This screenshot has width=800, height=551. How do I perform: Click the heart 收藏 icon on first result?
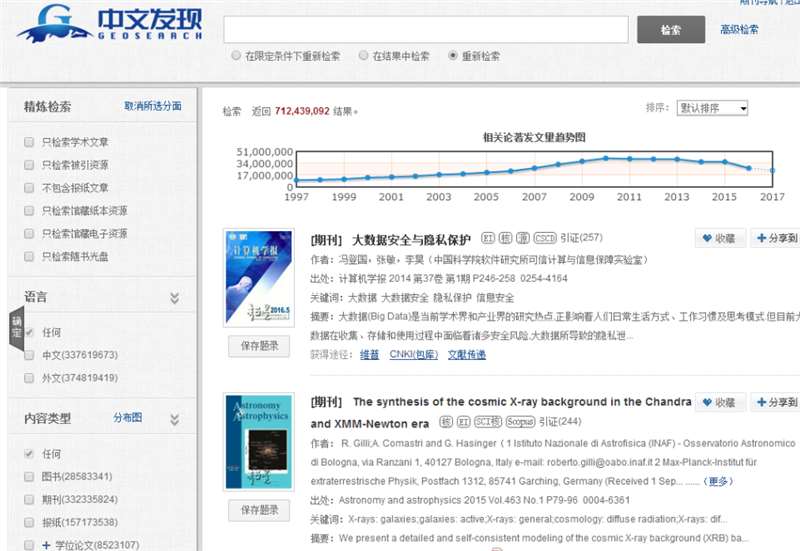(x=706, y=238)
